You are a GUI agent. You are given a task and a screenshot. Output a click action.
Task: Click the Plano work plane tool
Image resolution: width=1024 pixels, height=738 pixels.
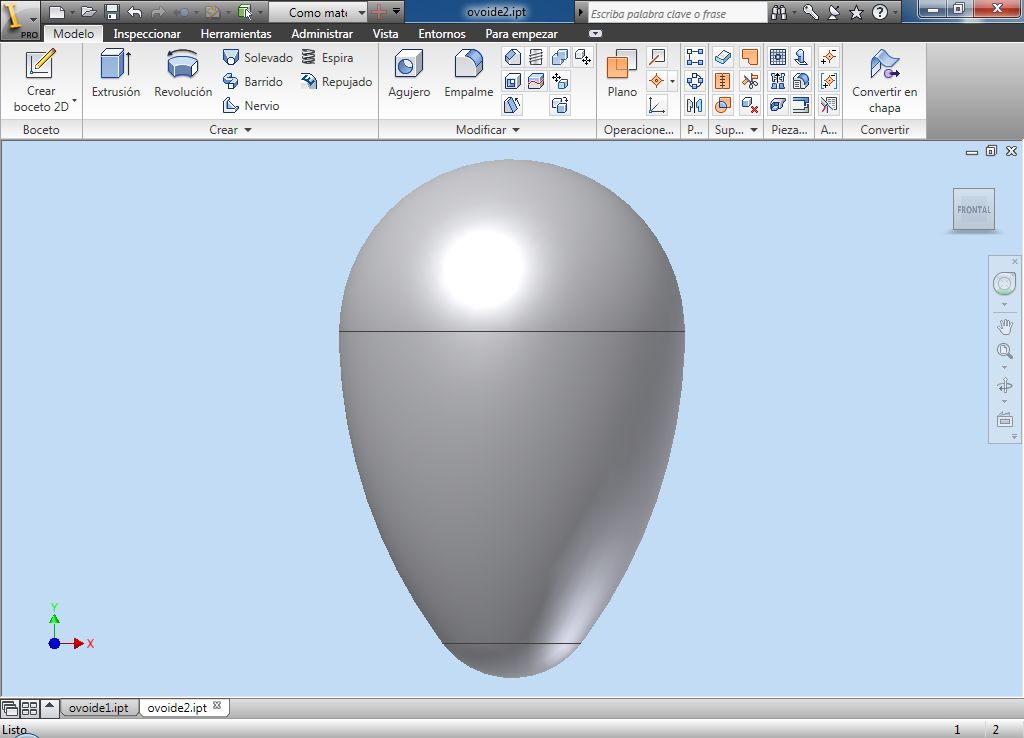[622, 73]
